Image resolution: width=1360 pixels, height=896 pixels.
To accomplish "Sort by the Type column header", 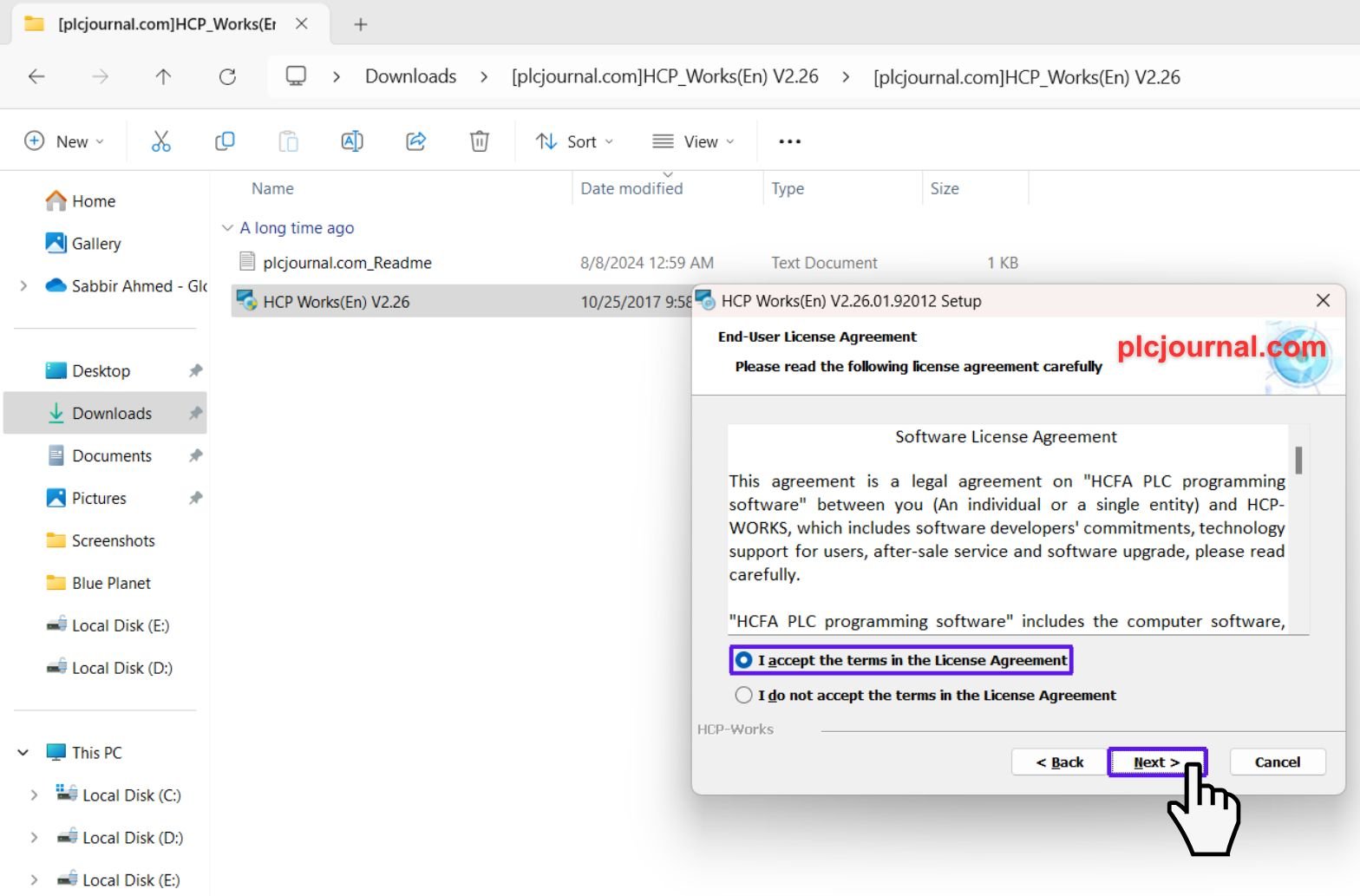I will pos(788,188).
